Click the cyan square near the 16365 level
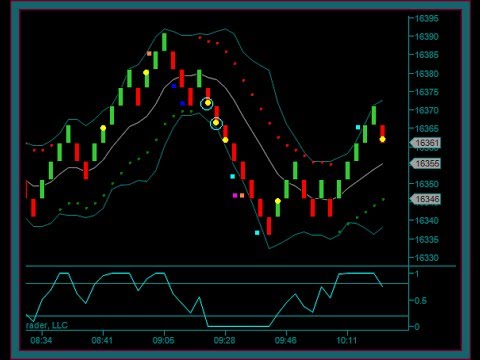The image size is (480, 360). click(358, 127)
